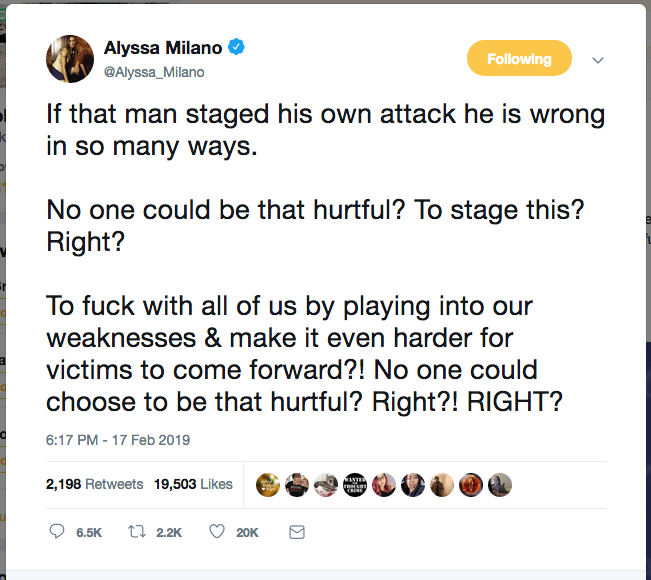
Task: Open the 2,198 Retweets list
Action: tap(94, 485)
